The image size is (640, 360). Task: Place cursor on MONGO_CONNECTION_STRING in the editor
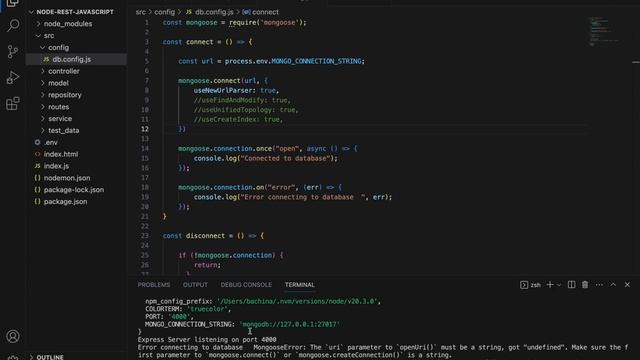tap(316, 61)
